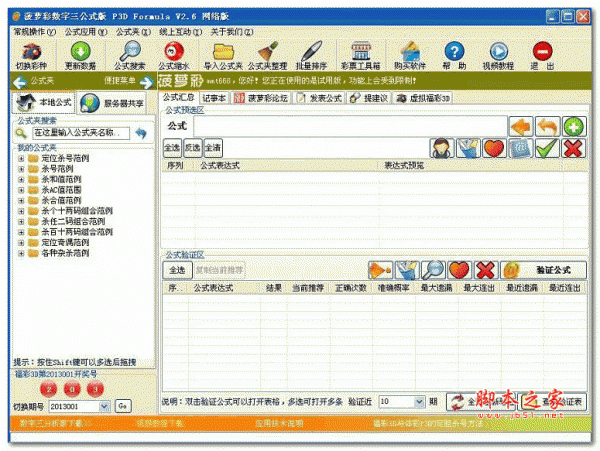Click 导入公式夹 folder icon
The height and width of the screenshot is (451, 600).
[x=223, y=56]
